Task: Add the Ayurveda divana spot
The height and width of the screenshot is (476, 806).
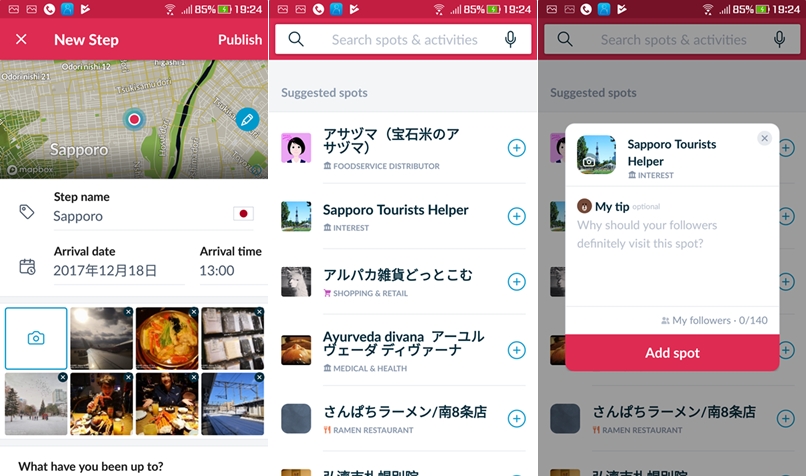Action: pos(517,350)
